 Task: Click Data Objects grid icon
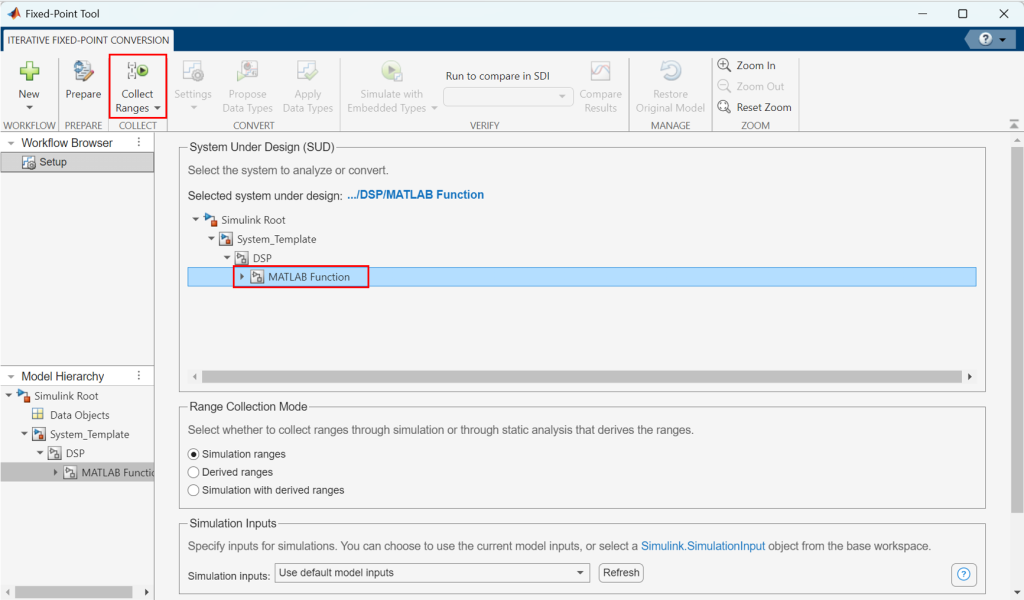tap(38, 415)
